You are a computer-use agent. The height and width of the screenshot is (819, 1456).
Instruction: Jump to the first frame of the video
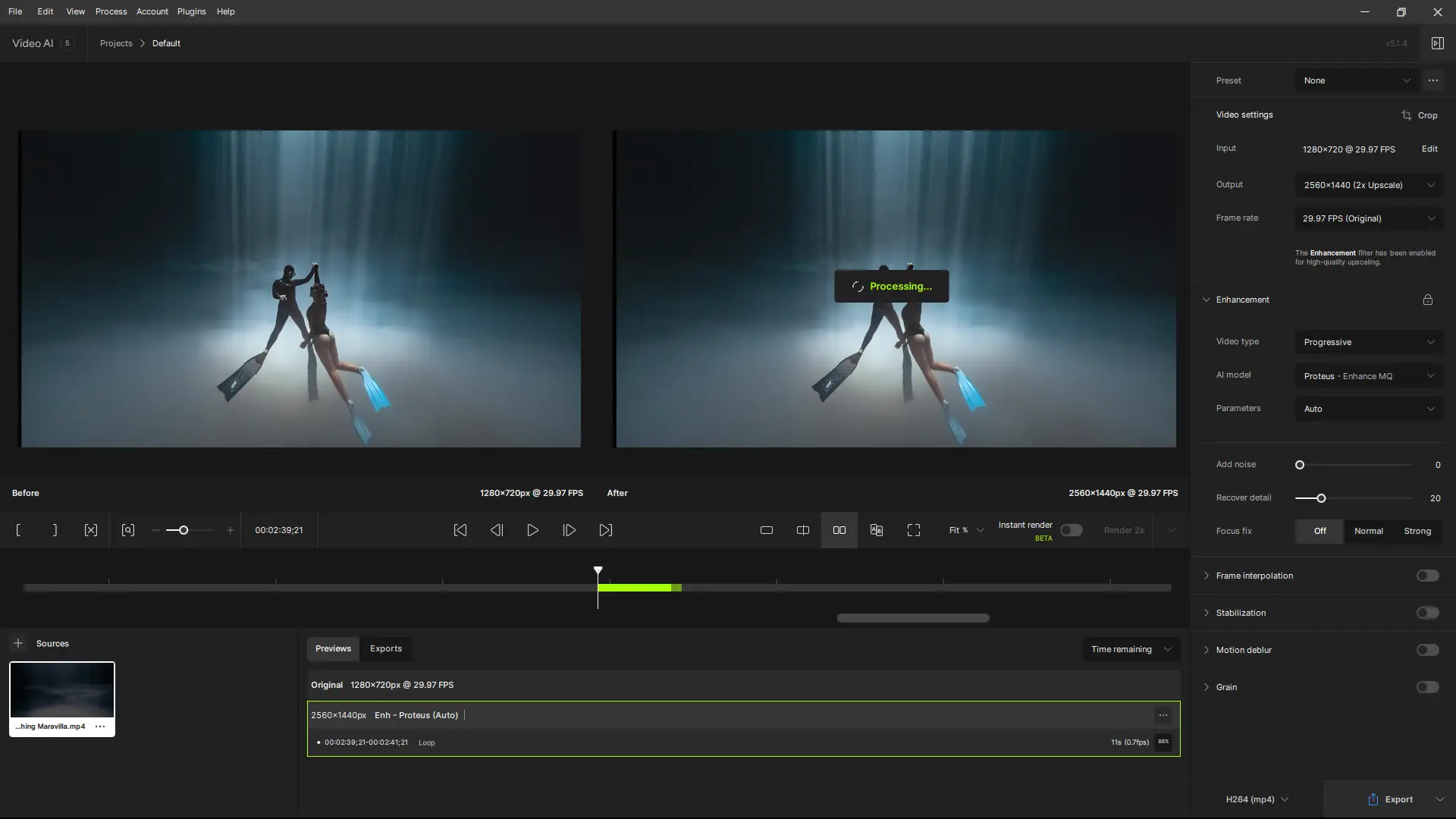point(460,530)
